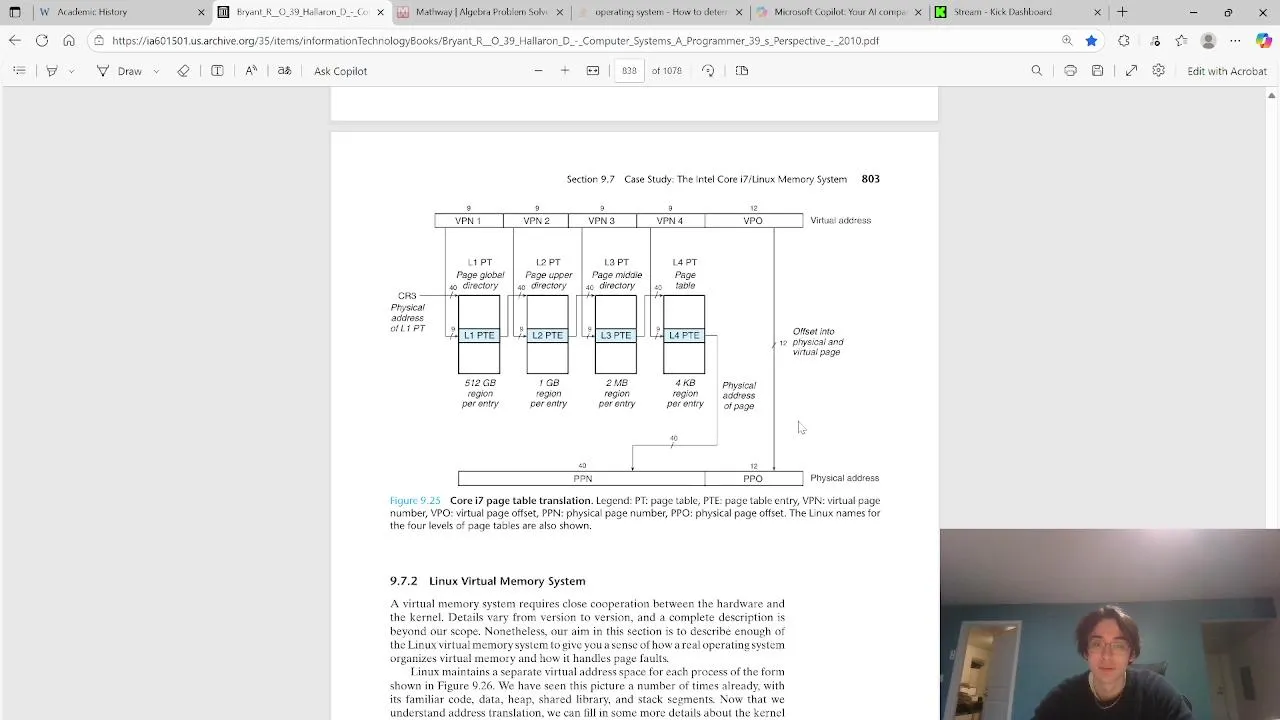Zoom out the PDF page
Screen dimensions: 1280x720
tap(538, 71)
